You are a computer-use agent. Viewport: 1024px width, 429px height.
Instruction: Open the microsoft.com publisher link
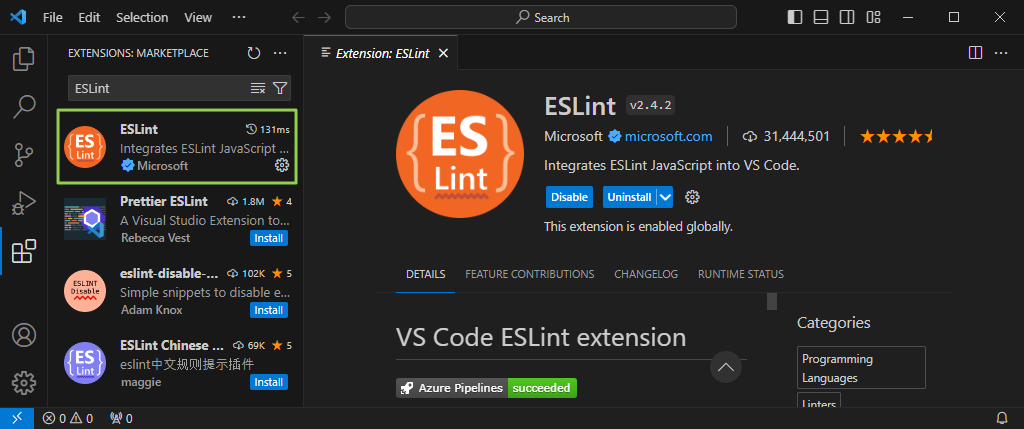click(x=669, y=136)
